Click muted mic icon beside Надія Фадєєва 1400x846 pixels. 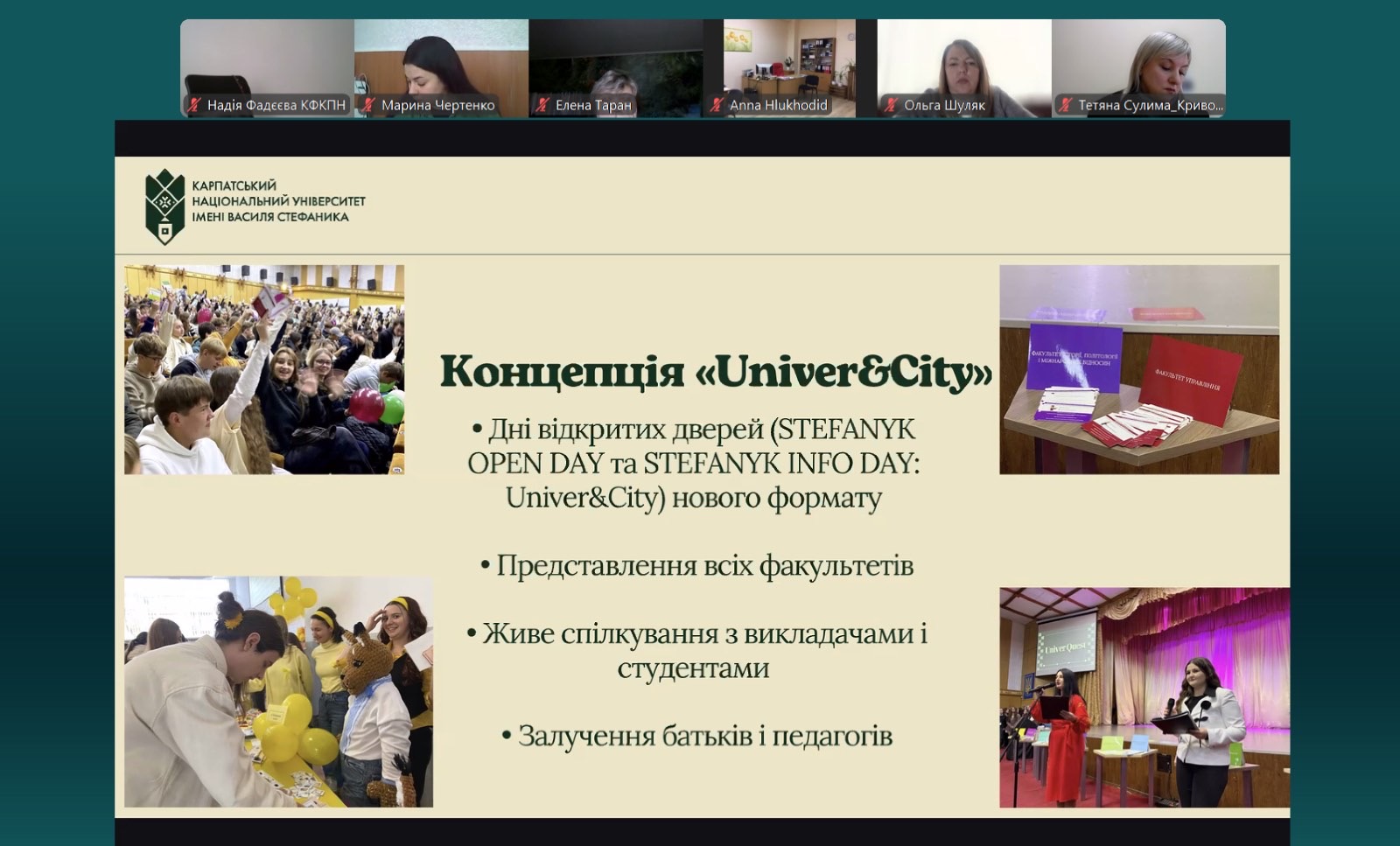tap(194, 106)
